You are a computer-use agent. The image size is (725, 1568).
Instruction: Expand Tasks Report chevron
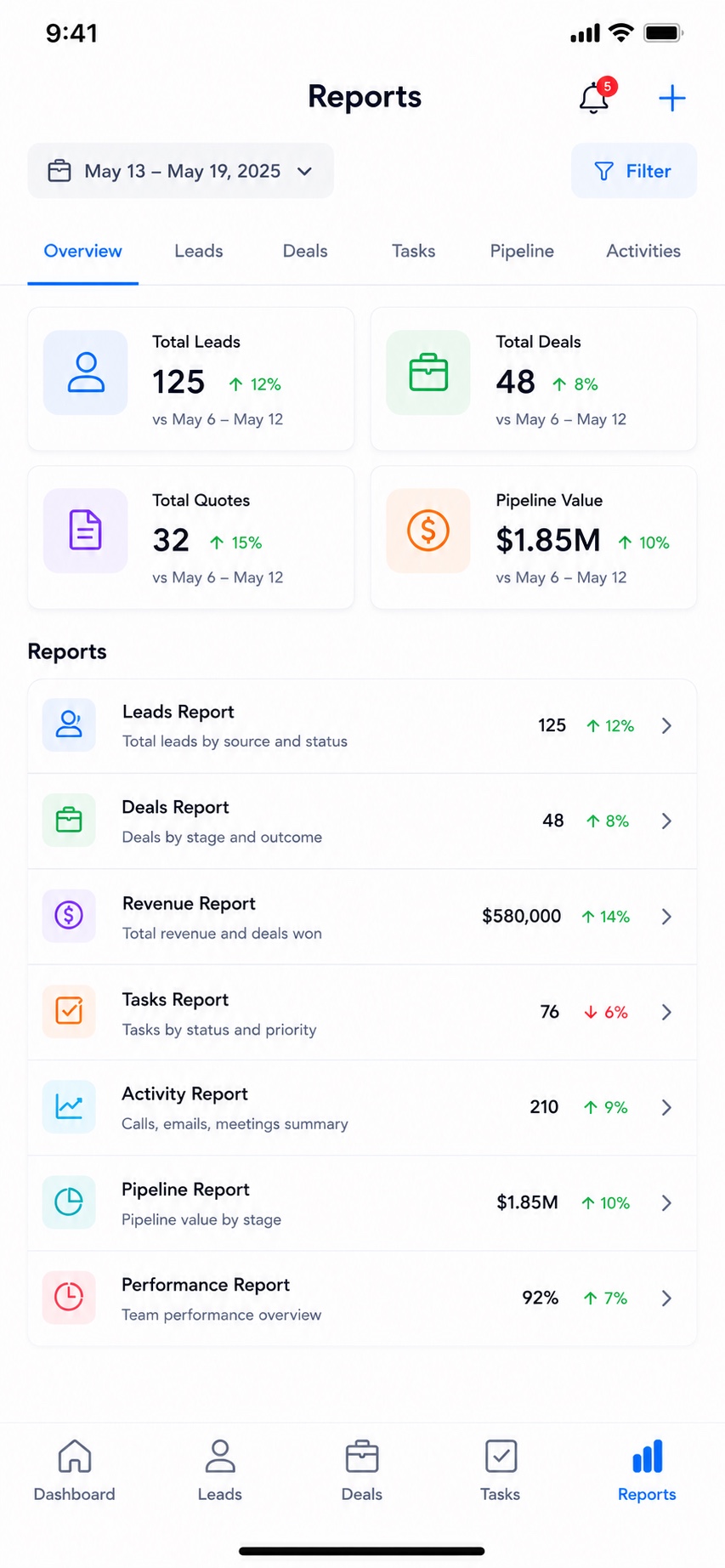[x=667, y=1012]
